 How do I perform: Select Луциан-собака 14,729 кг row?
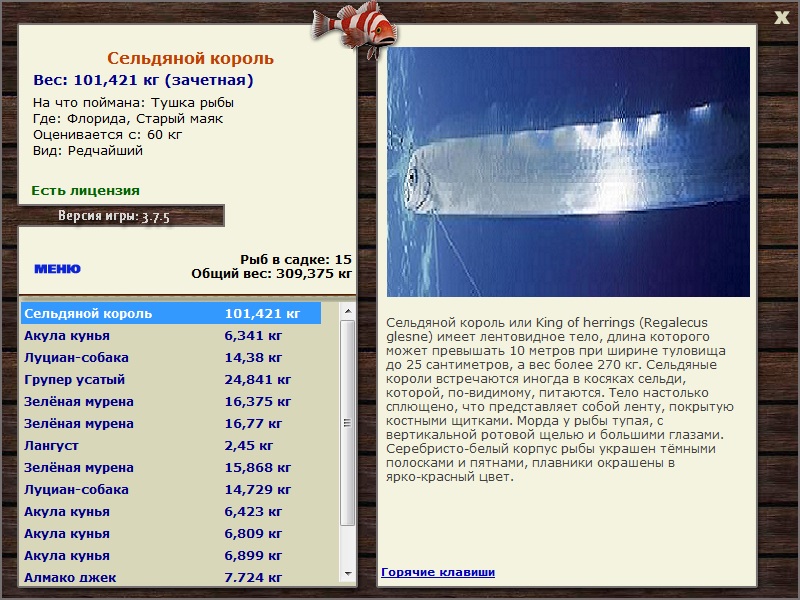point(171,489)
